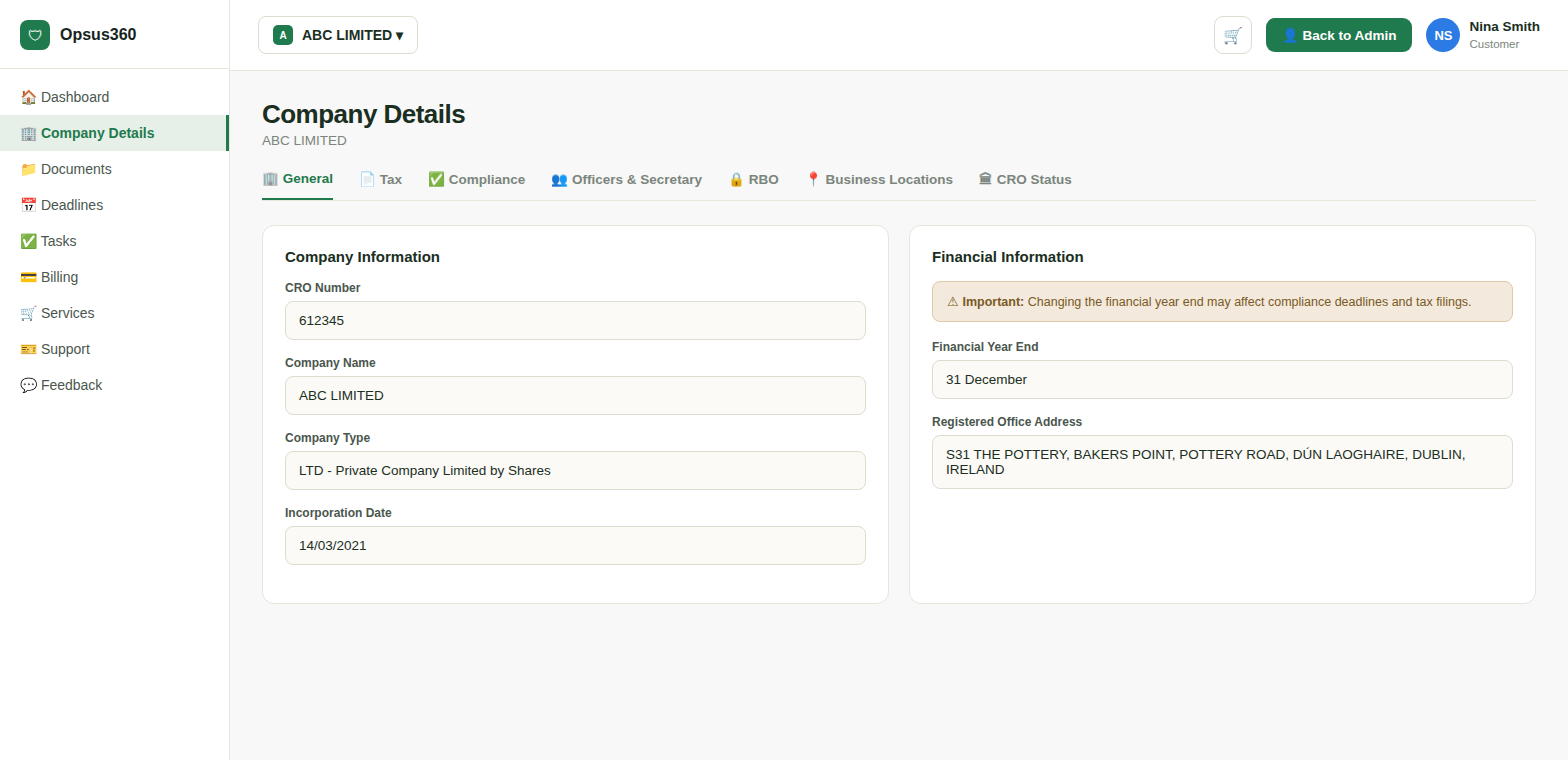Click the green 'A' company badge icon
Image resolution: width=1568 pixels, height=760 pixels.
tap(283, 35)
